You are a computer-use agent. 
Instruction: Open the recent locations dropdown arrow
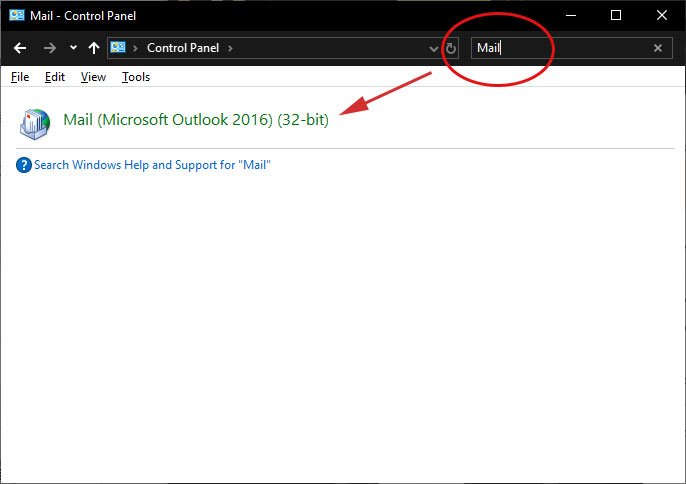pos(73,47)
